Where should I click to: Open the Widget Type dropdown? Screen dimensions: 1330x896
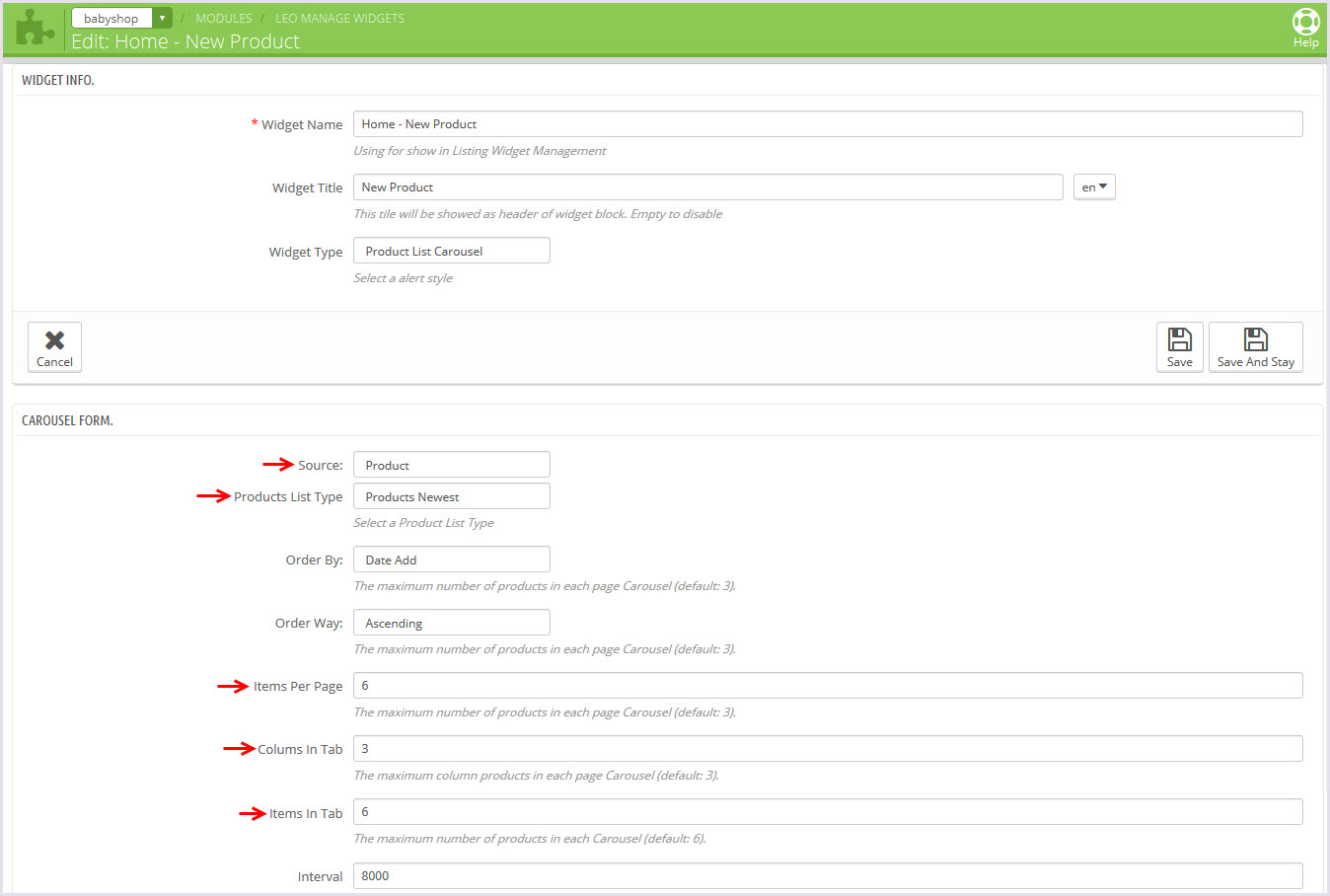451,251
